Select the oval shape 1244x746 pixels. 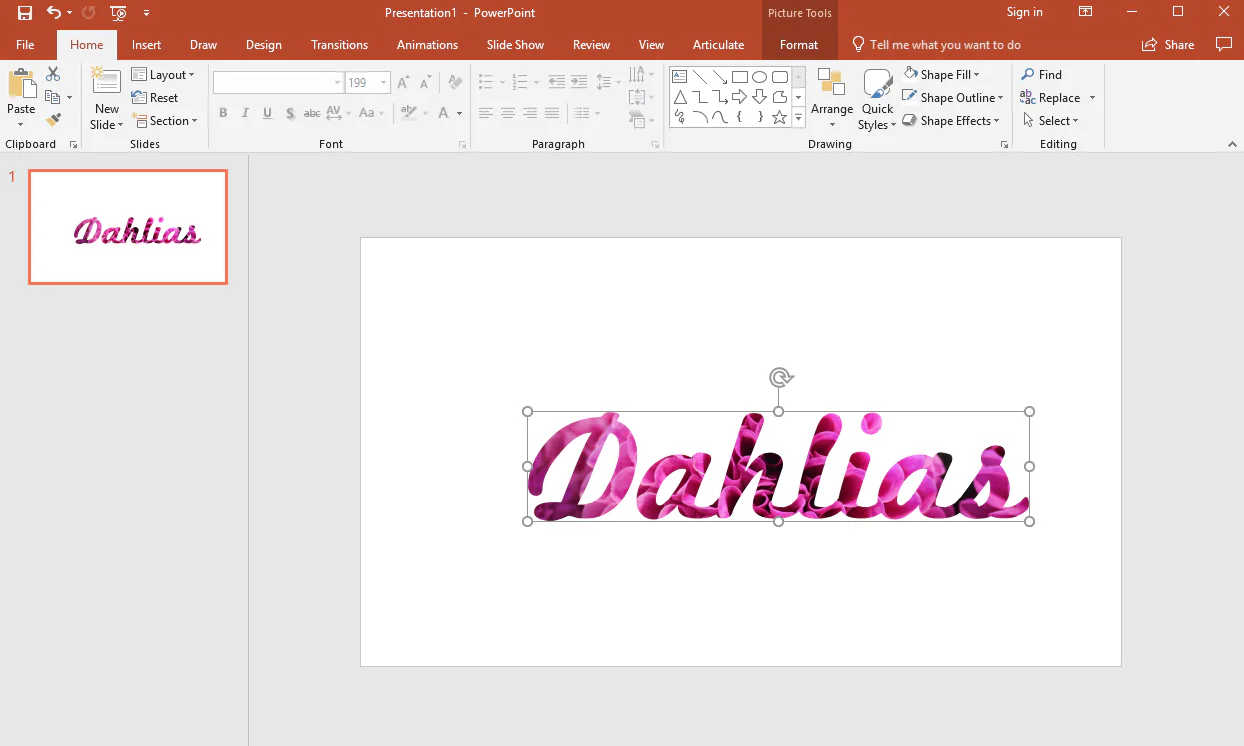click(760, 77)
